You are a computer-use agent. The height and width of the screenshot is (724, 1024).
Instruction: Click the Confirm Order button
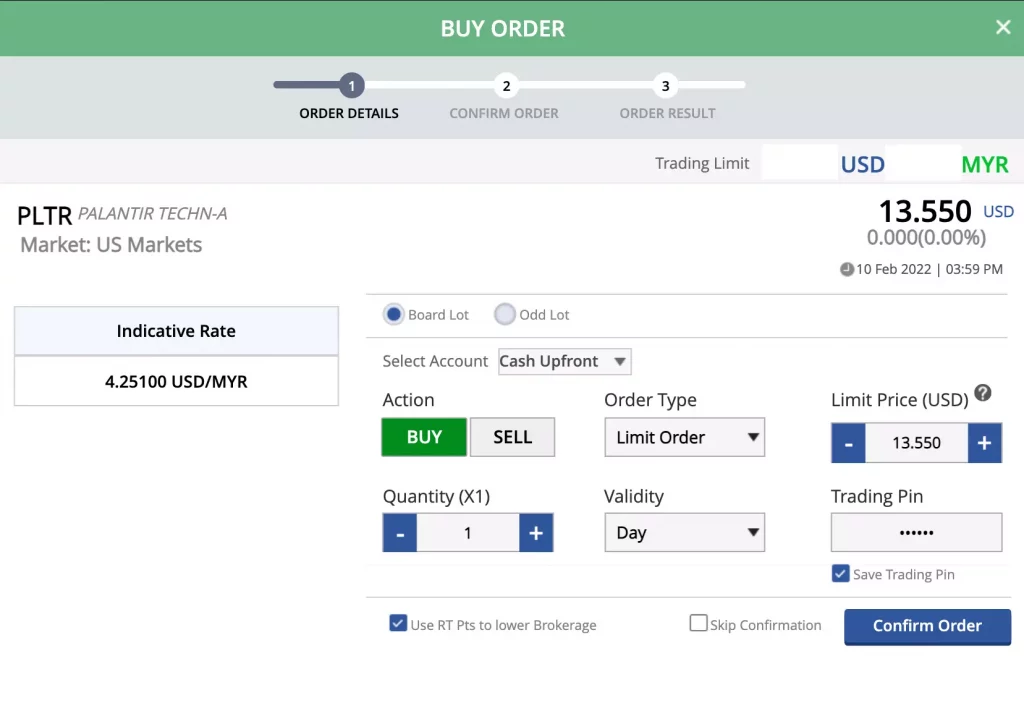pos(927,626)
